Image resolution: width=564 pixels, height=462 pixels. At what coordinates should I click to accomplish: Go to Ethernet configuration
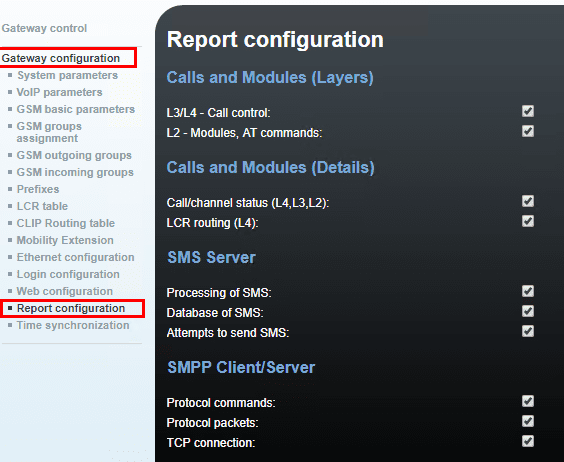click(x=75, y=257)
